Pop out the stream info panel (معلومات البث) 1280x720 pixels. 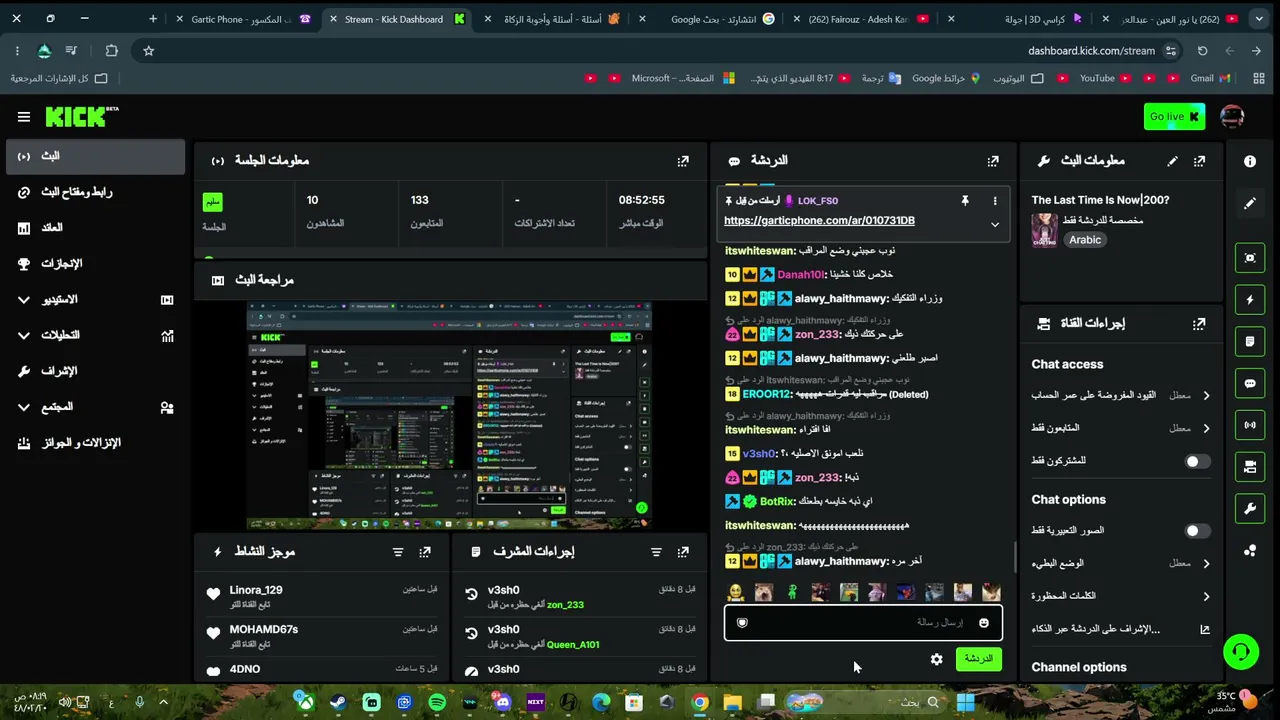click(x=1199, y=161)
